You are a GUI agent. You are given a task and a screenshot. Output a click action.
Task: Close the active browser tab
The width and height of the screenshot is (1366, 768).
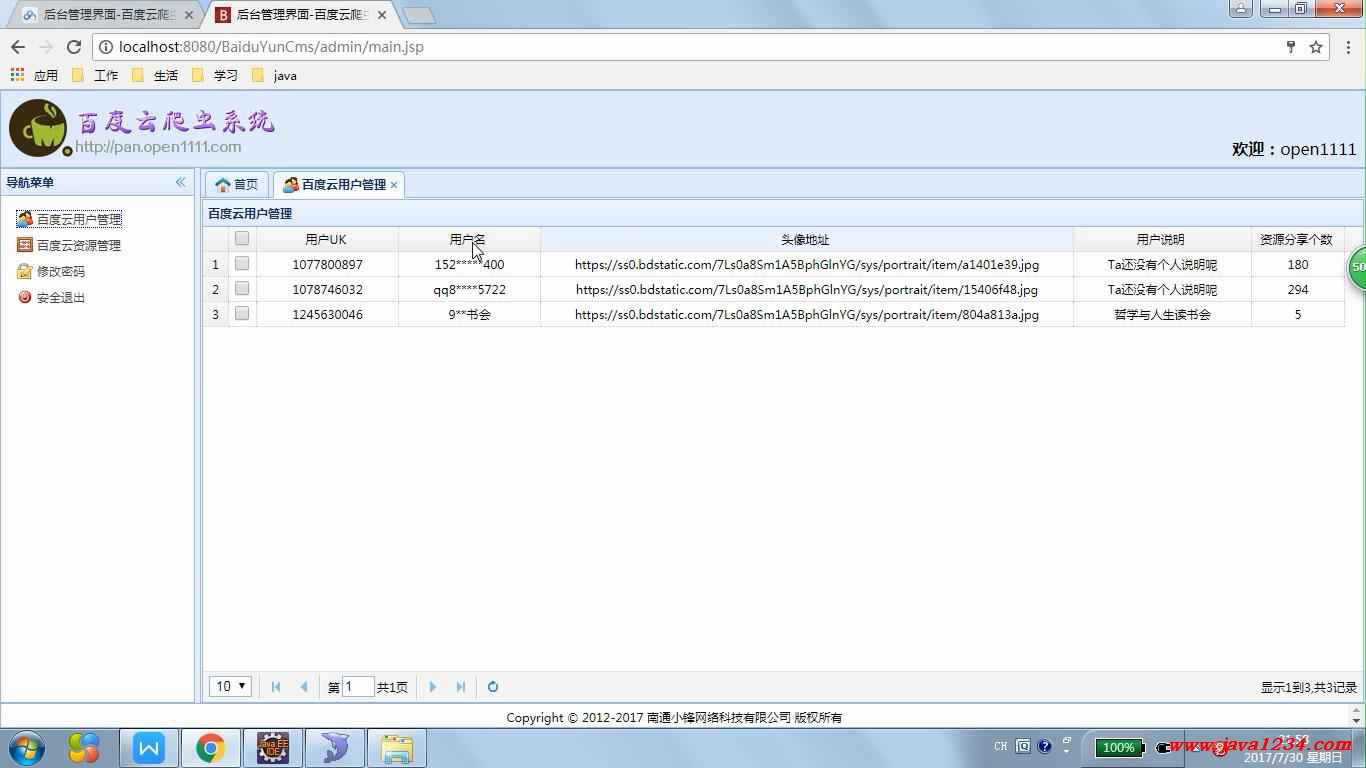point(382,15)
